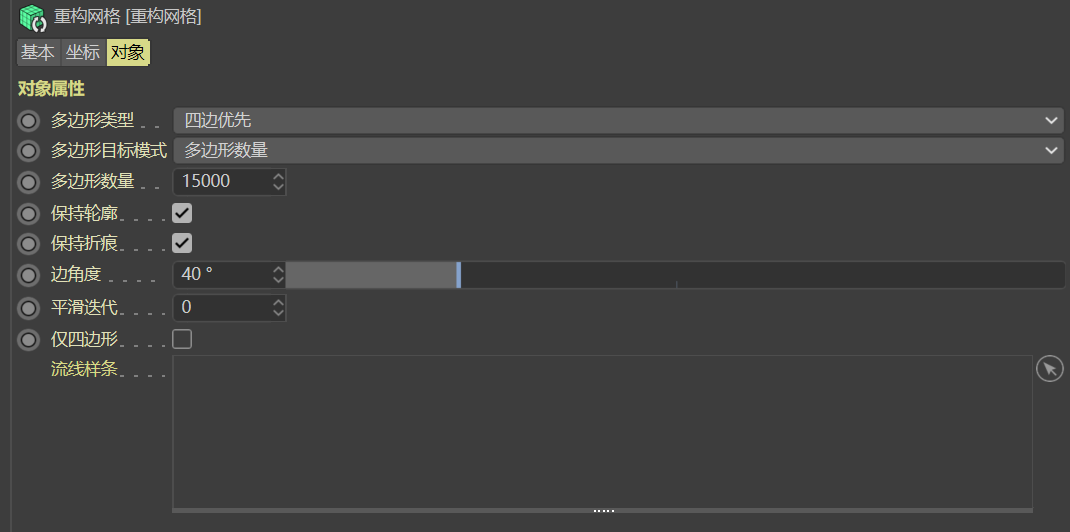The height and width of the screenshot is (532, 1070).
Task: Click the keyframe circle next to 多边形目标模式
Action: (x=28, y=151)
